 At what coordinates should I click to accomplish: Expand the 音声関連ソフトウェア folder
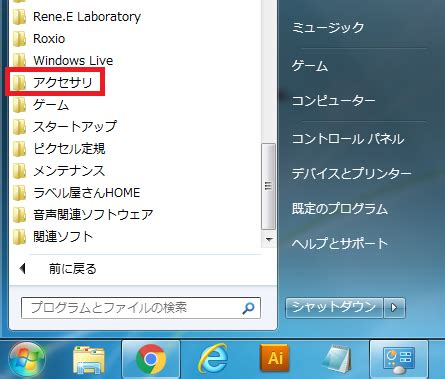tap(93, 215)
